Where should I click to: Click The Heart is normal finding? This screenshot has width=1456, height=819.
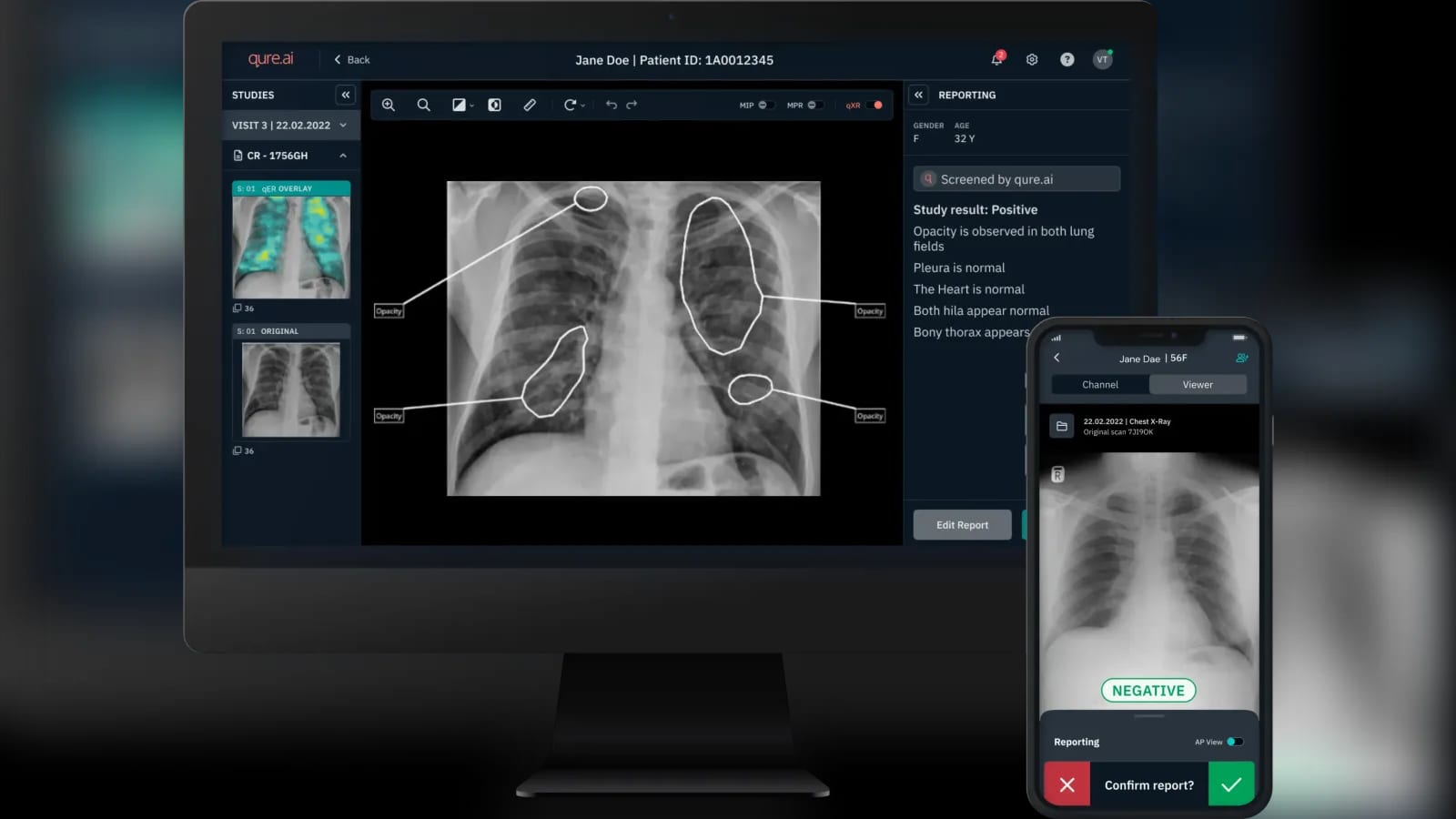pyautogui.click(x=969, y=289)
